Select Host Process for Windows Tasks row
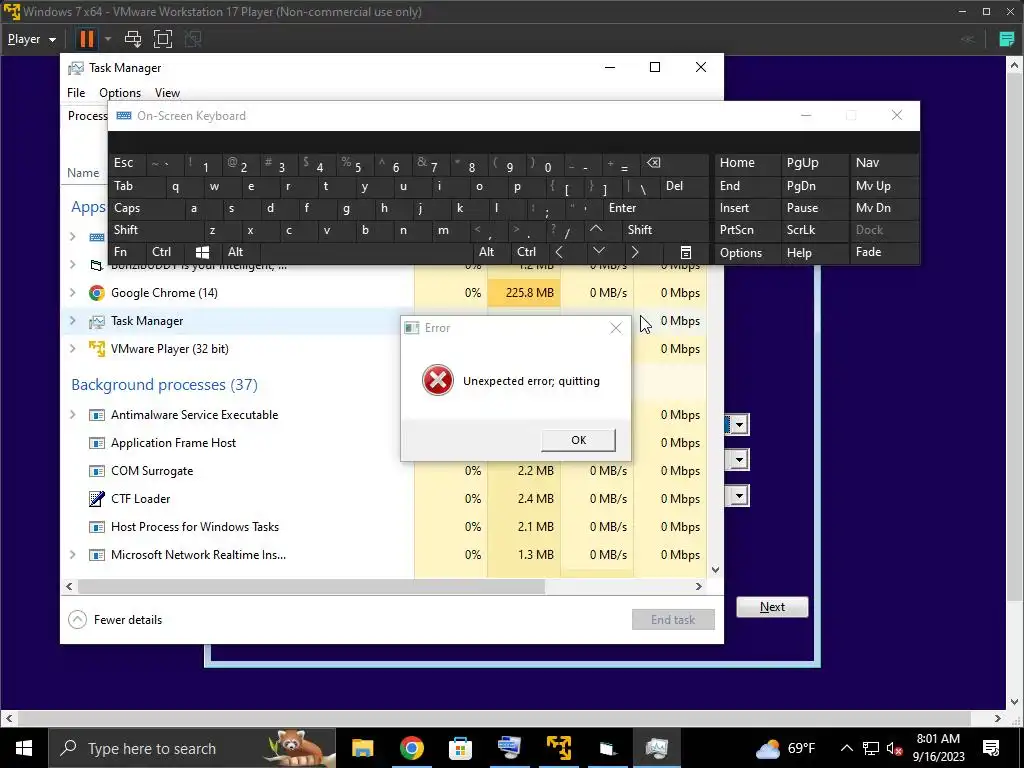 pyautogui.click(x=385, y=526)
